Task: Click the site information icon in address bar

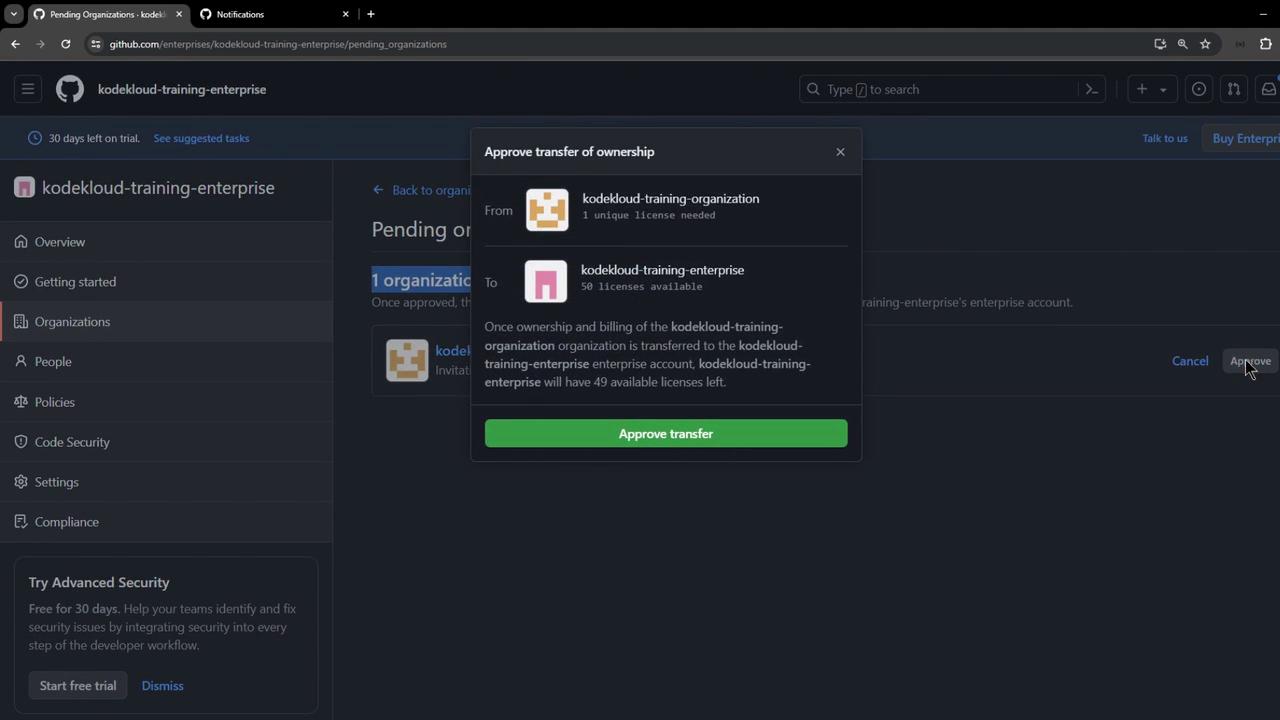Action: pos(96,44)
